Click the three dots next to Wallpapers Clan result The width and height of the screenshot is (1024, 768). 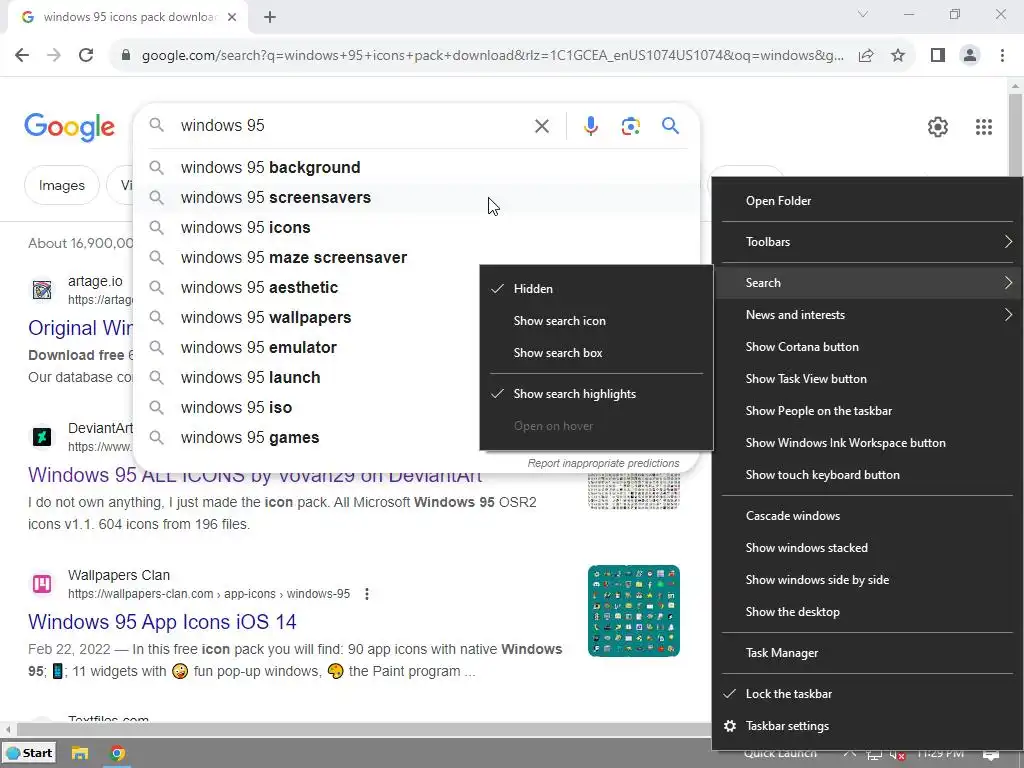(367, 594)
